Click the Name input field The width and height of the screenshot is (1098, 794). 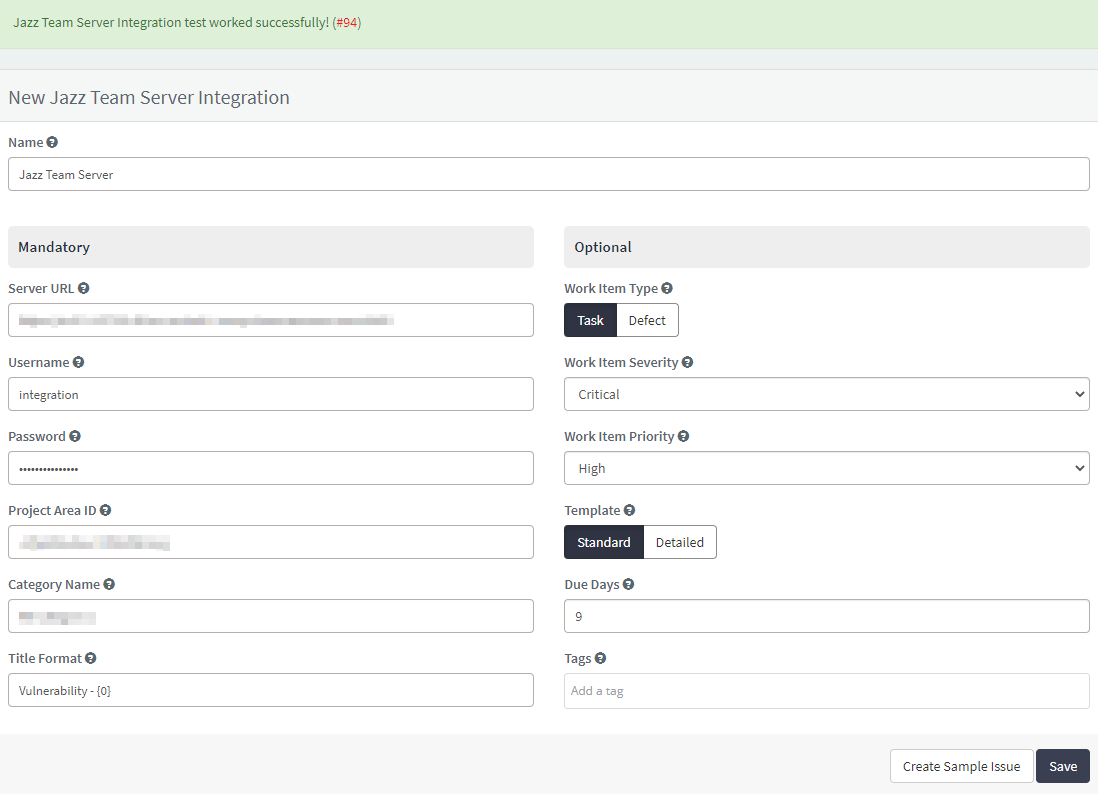(x=548, y=174)
